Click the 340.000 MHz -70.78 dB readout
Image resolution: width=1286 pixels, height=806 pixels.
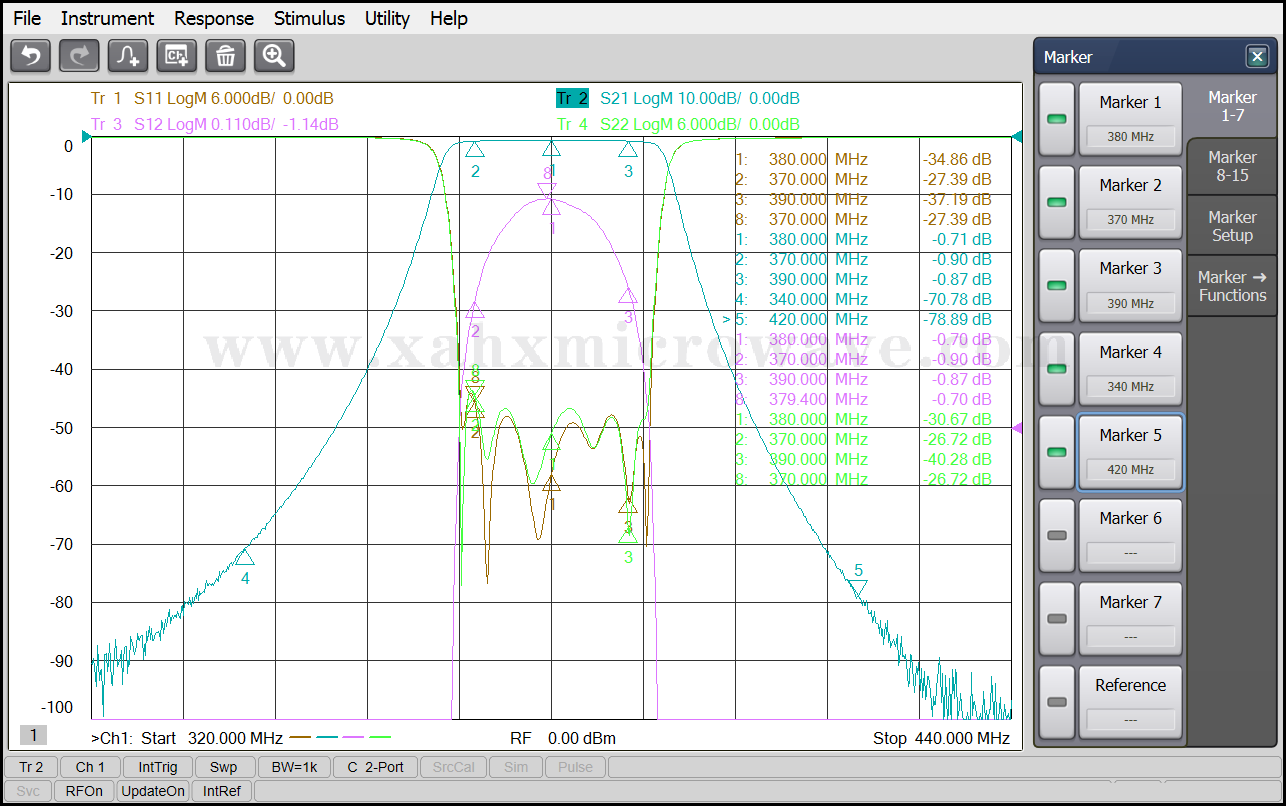(863, 299)
